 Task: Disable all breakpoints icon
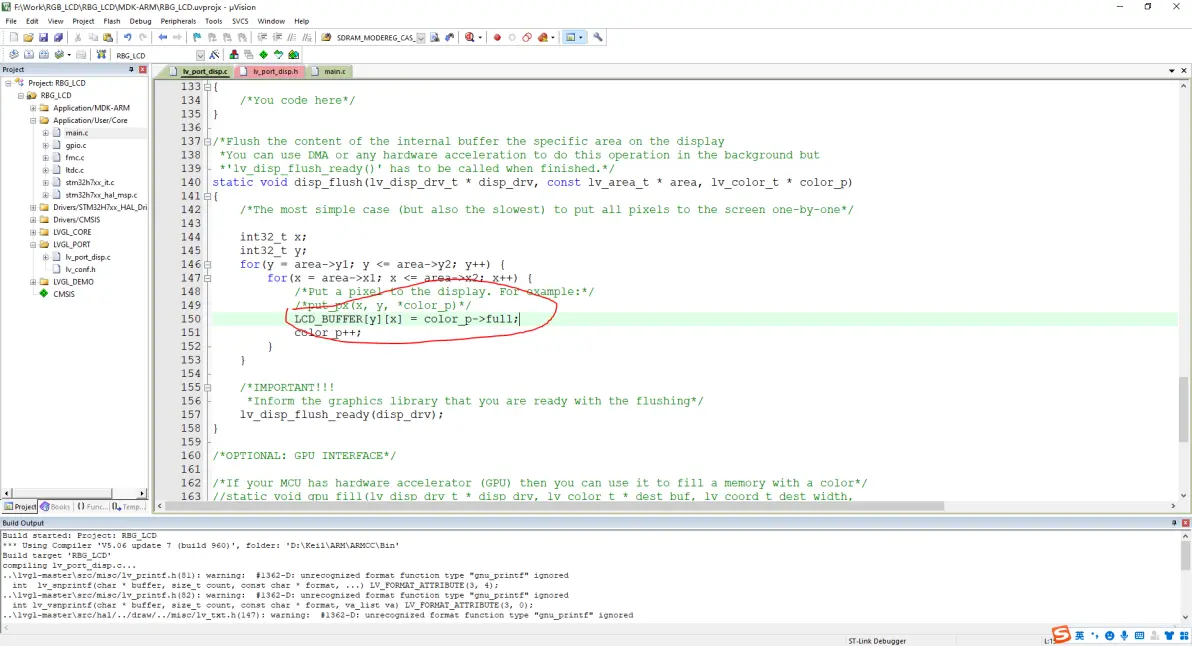[x=527, y=37]
